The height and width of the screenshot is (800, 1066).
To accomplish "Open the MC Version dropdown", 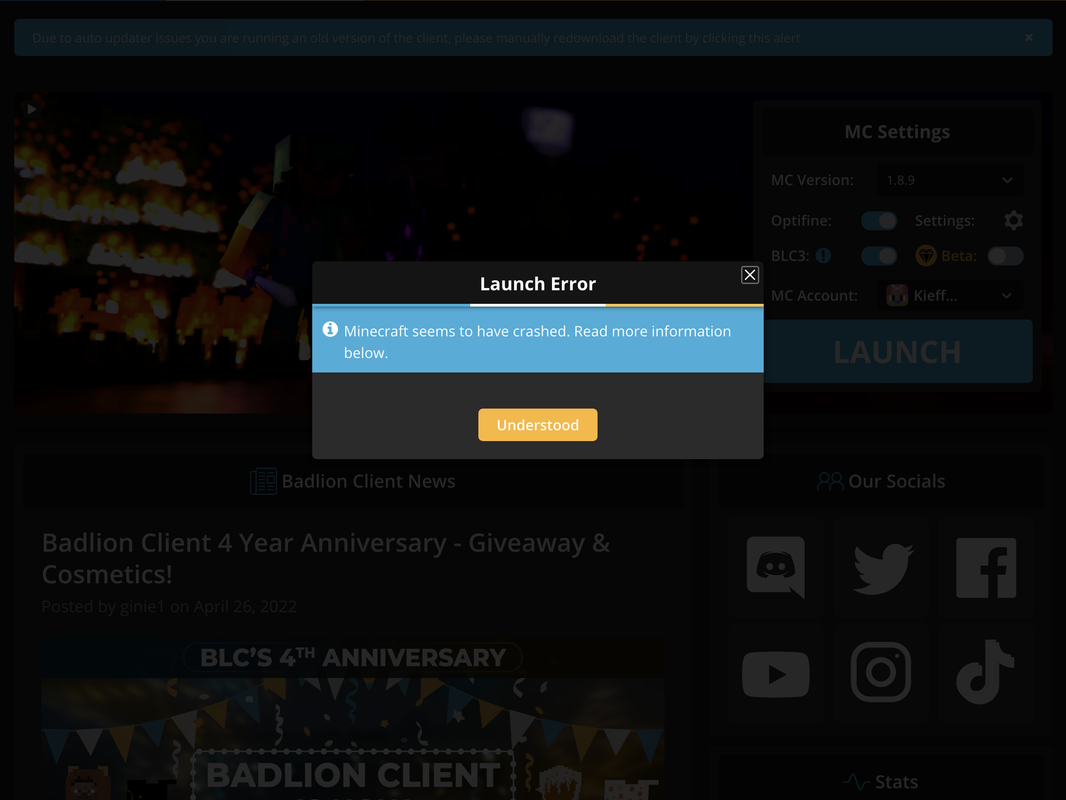I will tap(950, 180).
